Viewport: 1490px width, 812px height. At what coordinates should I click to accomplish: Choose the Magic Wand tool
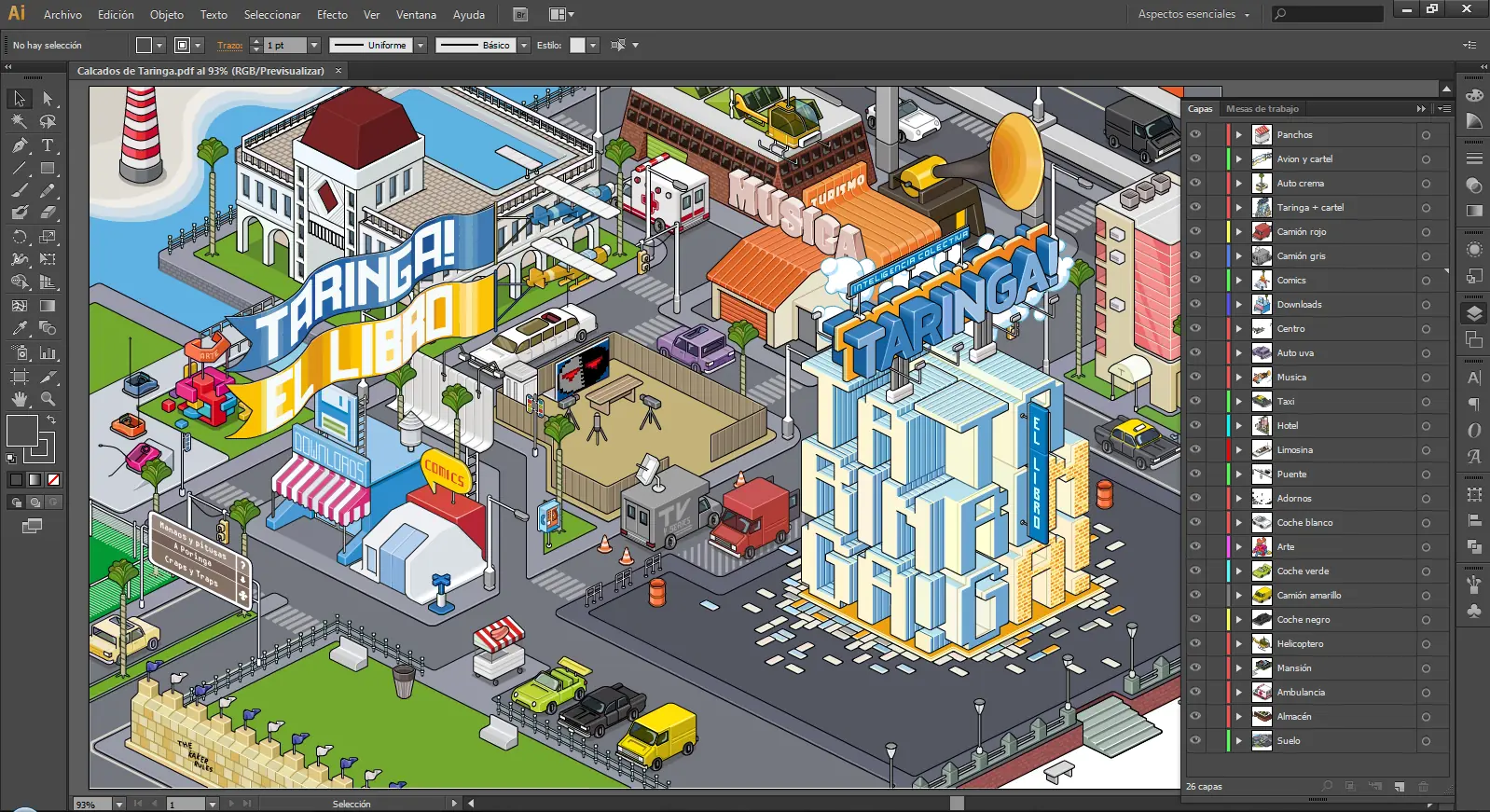point(20,121)
